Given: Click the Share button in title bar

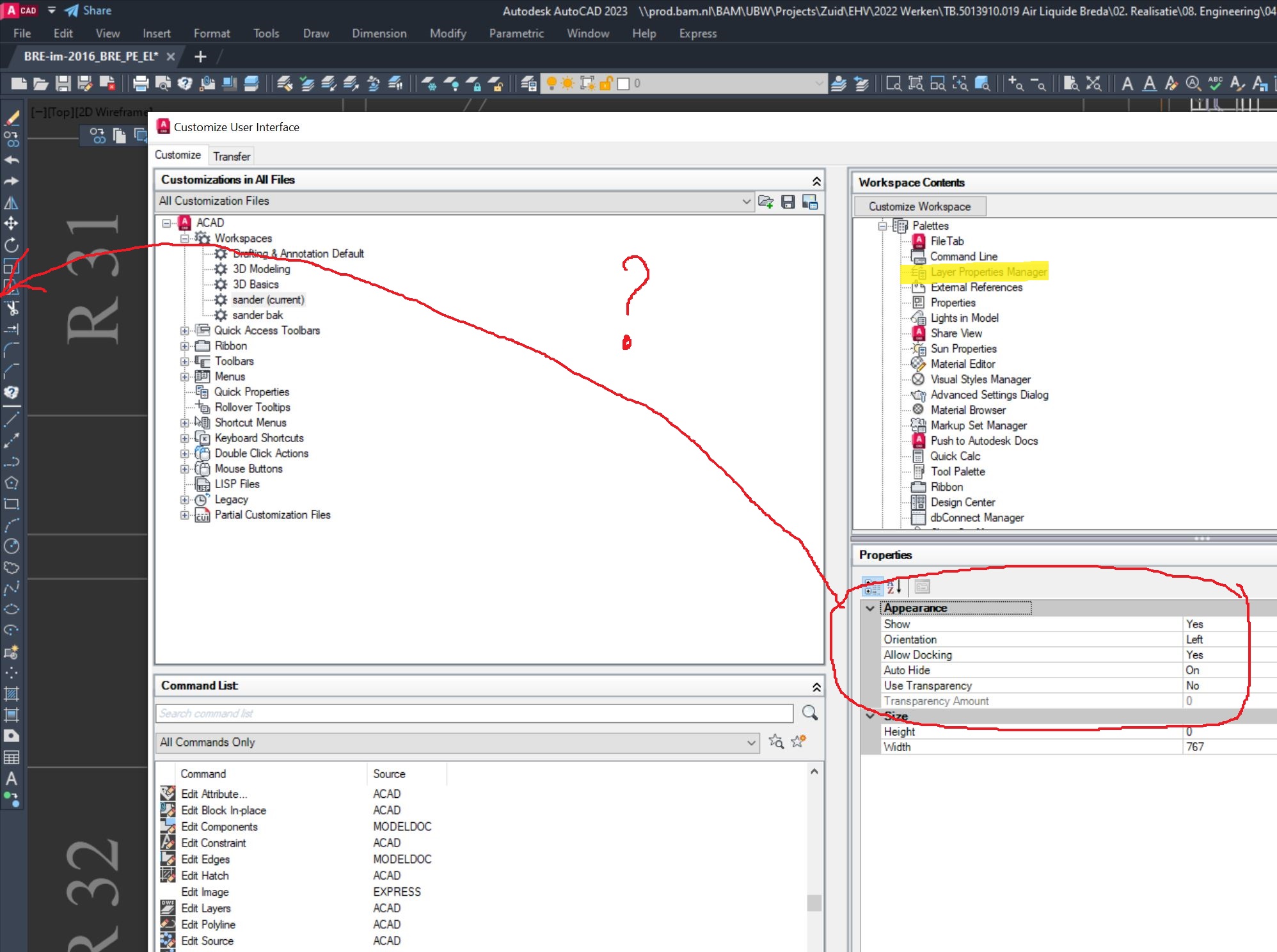Looking at the screenshot, I should point(88,10).
